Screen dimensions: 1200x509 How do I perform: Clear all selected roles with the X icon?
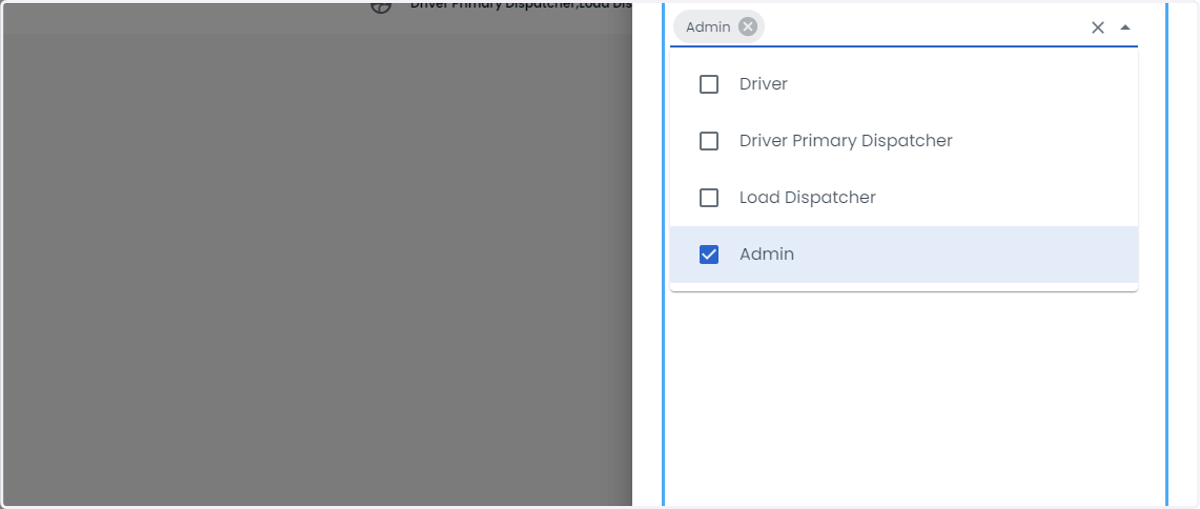pyautogui.click(x=1098, y=28)
